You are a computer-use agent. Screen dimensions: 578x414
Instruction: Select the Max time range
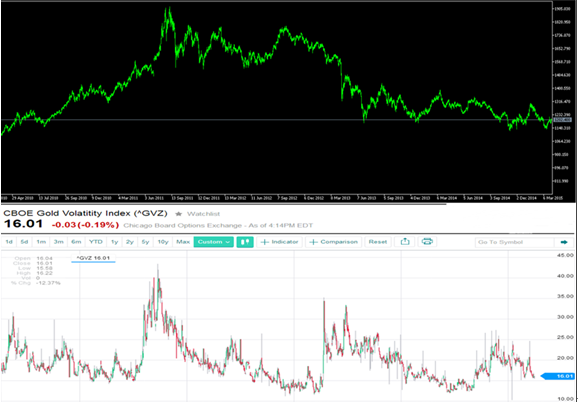coord(183,242)
